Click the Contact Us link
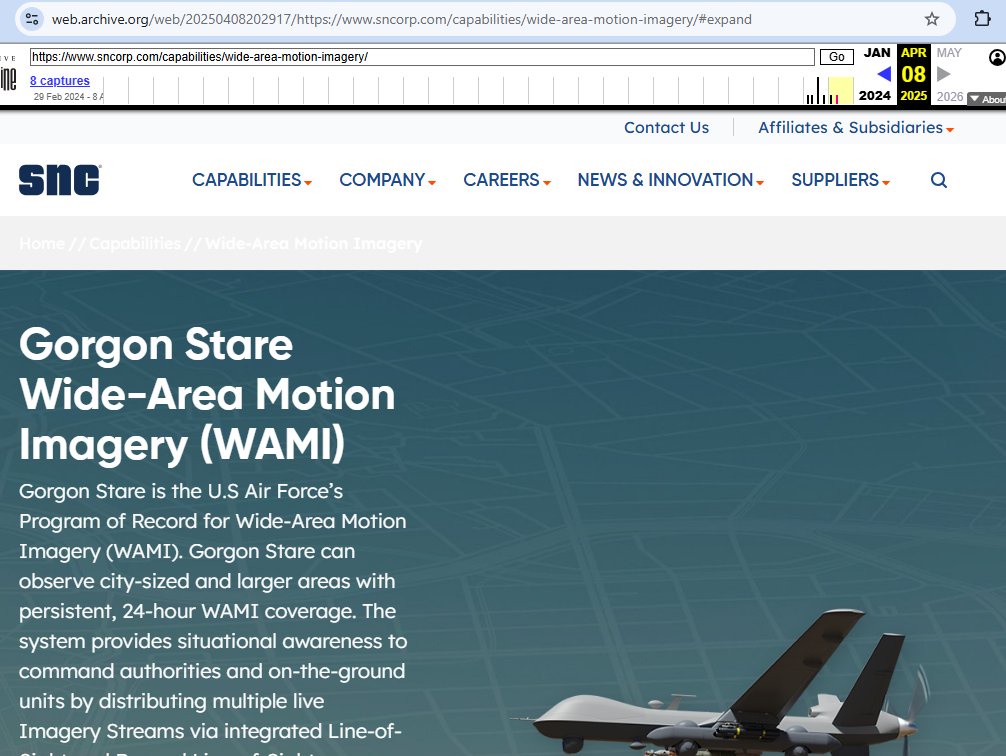Viewport: 1006px width, 756px height. [666, 127]
